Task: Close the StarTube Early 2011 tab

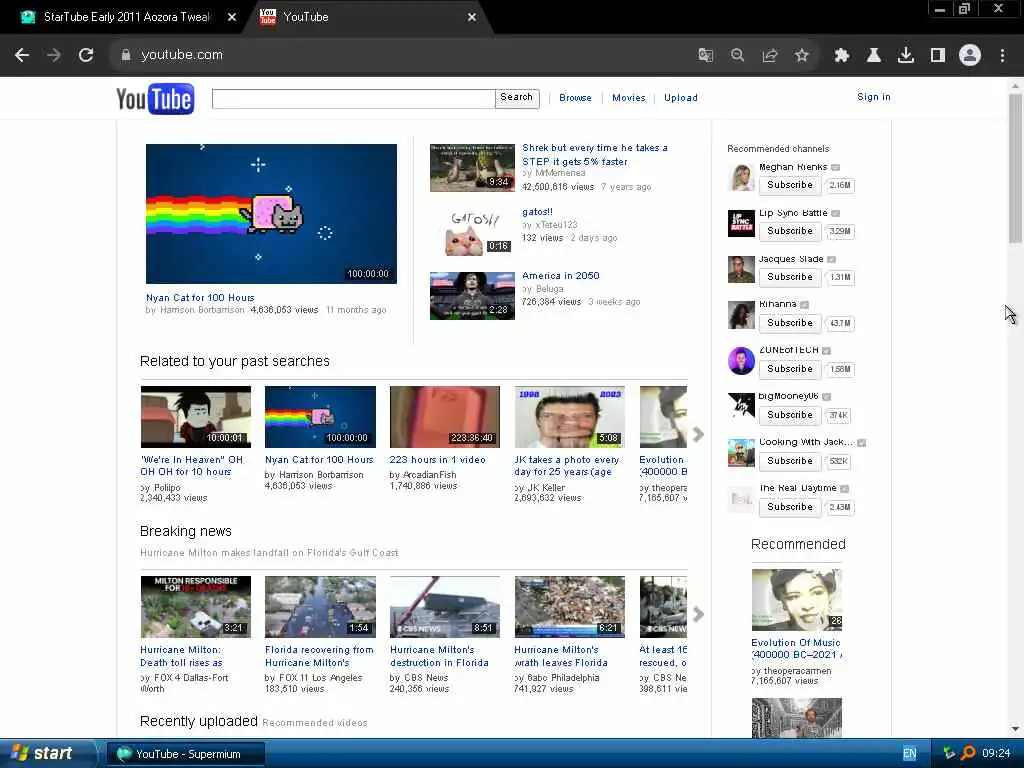Action: 232,18
